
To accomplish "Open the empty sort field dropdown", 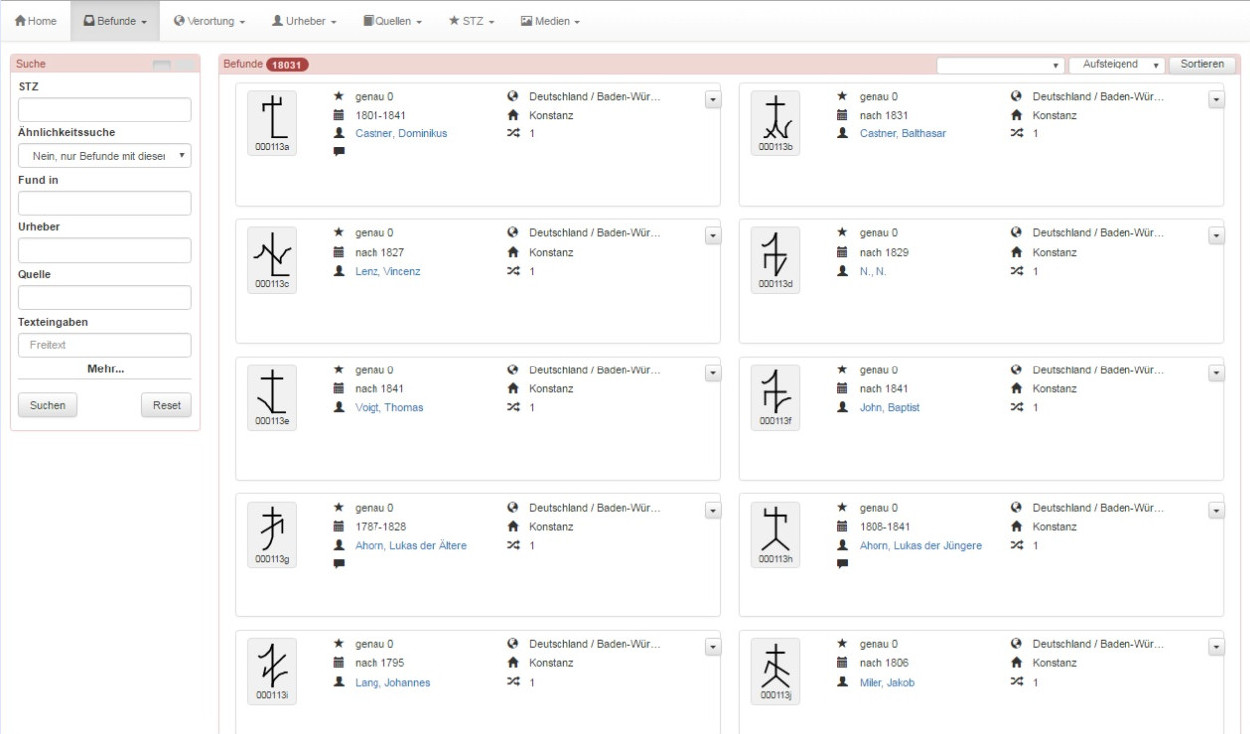I will 1000,65.
